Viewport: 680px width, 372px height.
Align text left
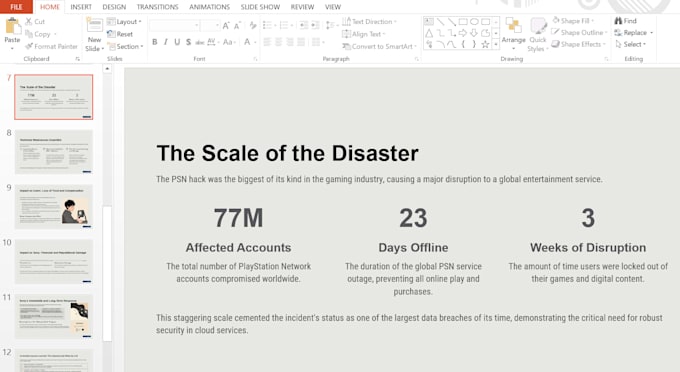(x=267, y=42)
